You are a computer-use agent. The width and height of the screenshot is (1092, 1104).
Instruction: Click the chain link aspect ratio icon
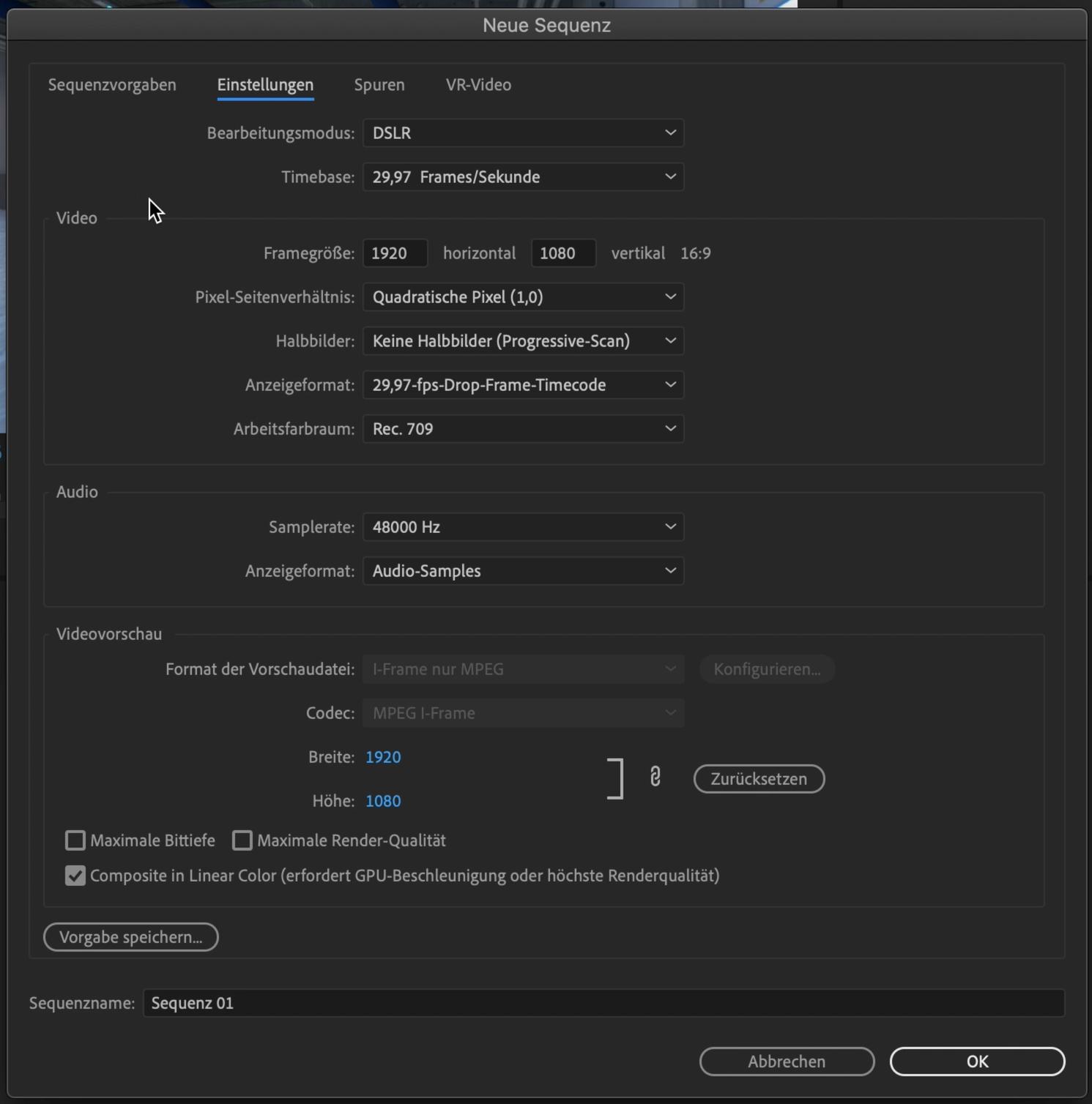(x=655, y=777)
